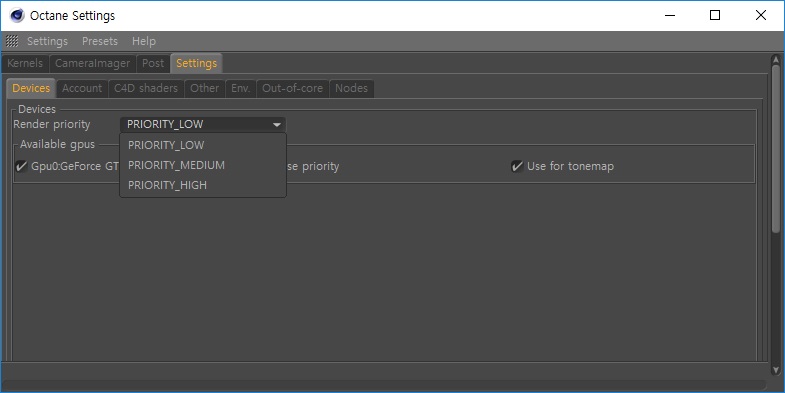The height and width of the screenshot is (393, 785).
Task: Switch to the Kernels tab
Action: (x=25, y=63)
